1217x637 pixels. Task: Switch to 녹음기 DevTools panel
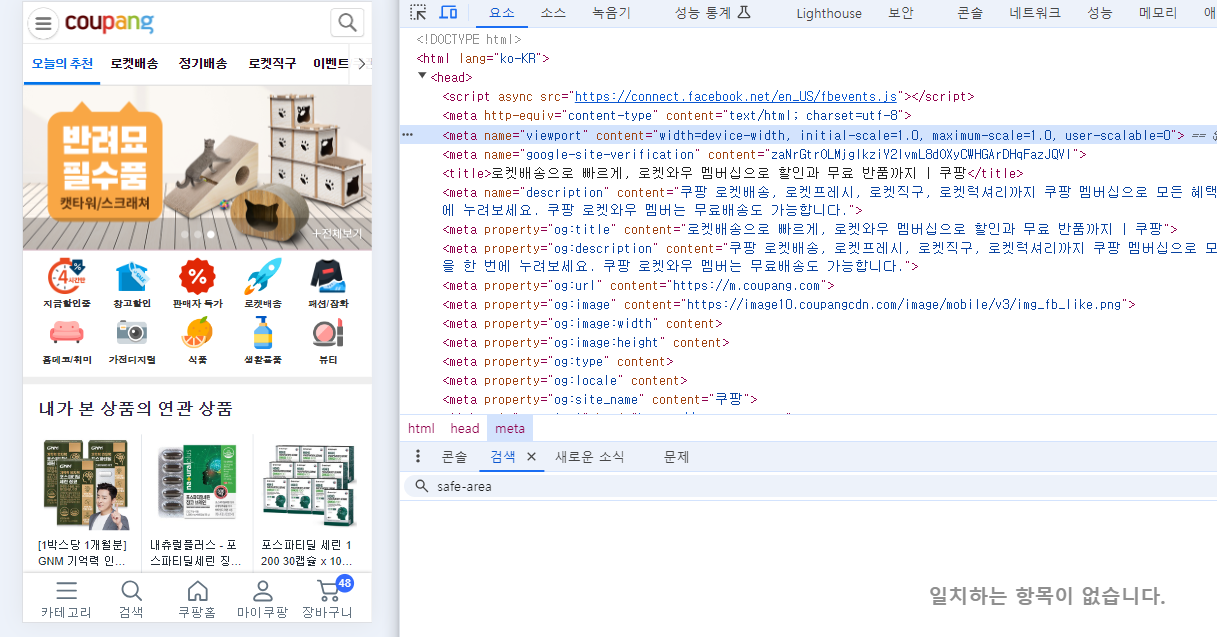pyautogui.click(x=611, y=13)
